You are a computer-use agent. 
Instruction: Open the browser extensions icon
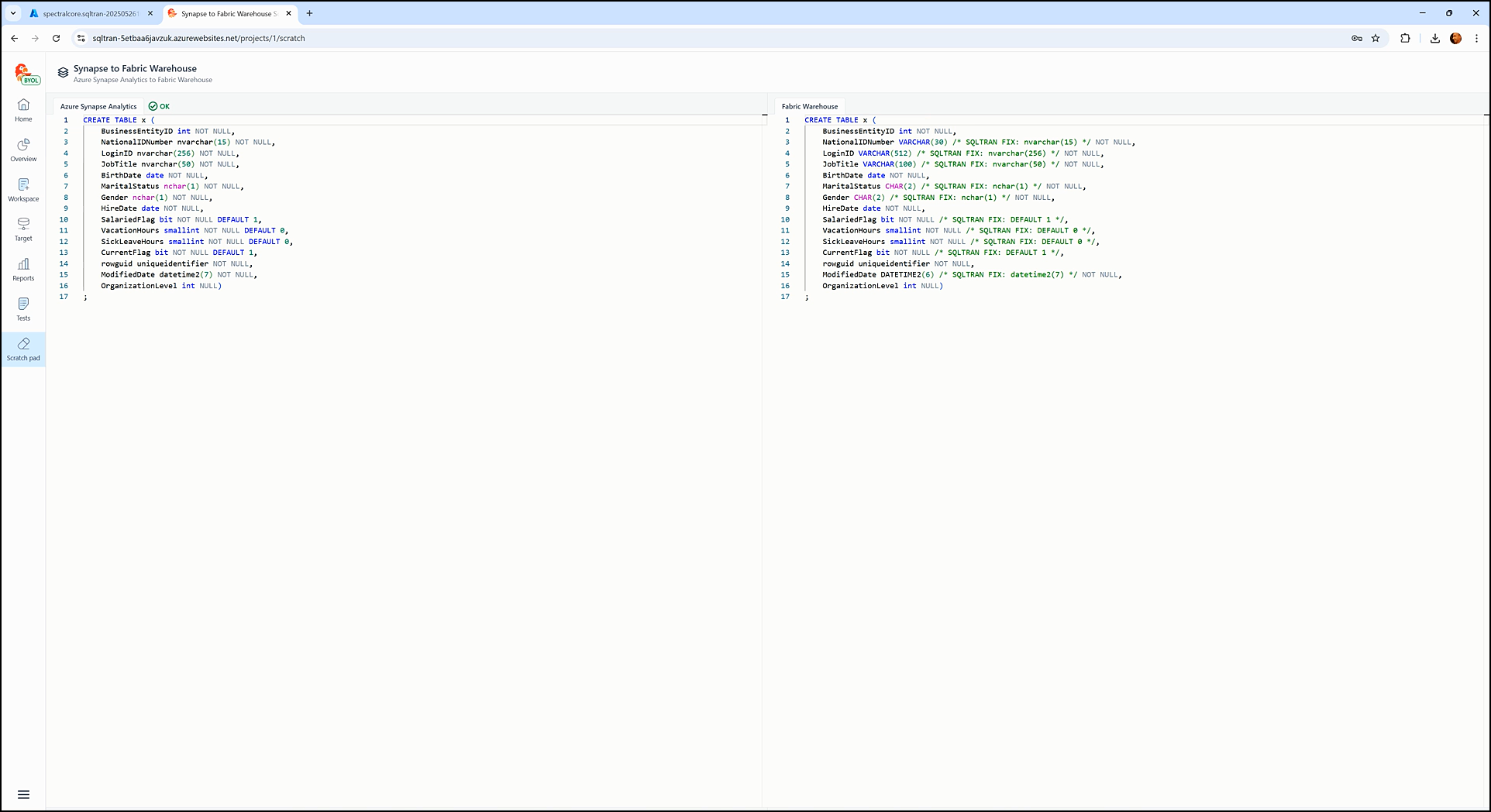pyautogui.click(x=1405, y=38)
